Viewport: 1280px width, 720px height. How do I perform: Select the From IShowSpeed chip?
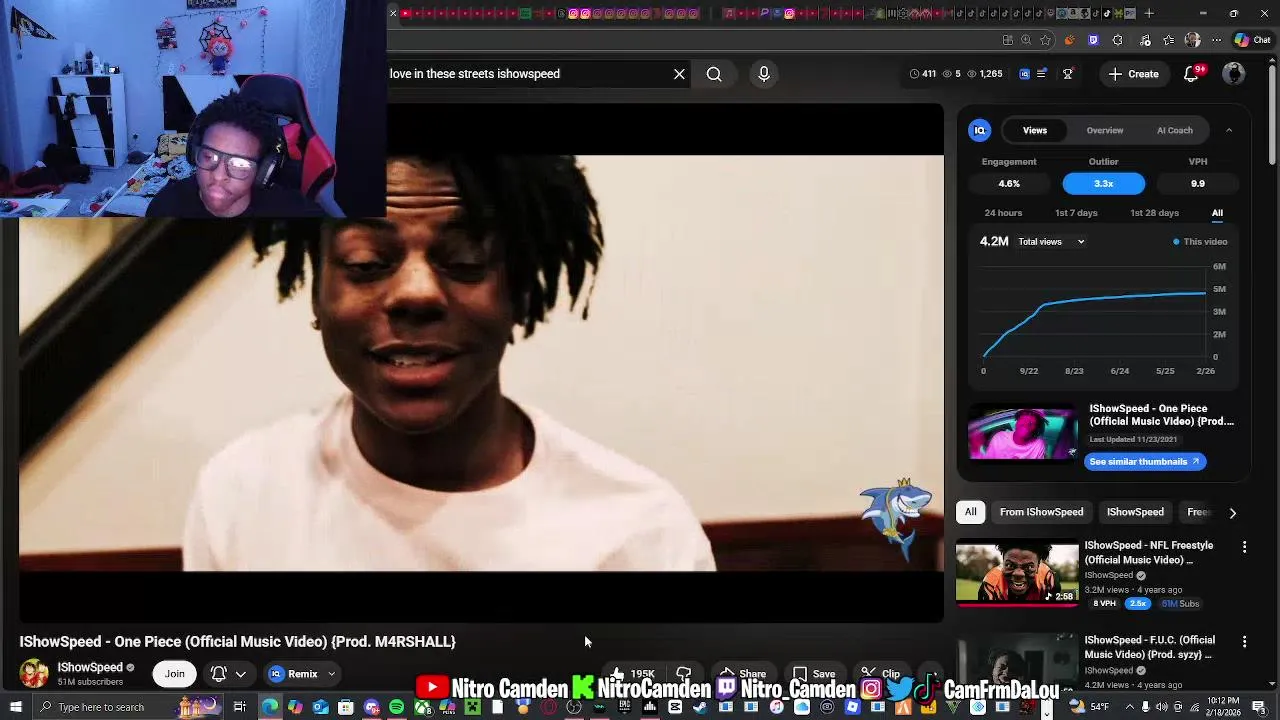(x=1041, y=512)
